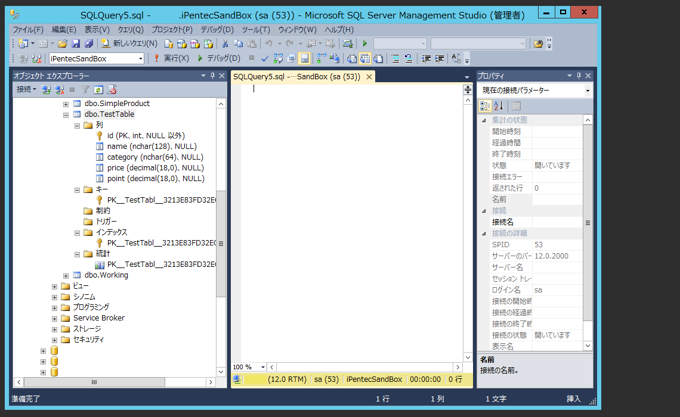Click the Database Engine Query icon
Image resolution: width=680 pixels, height=417 pixels.
point(169,44)
